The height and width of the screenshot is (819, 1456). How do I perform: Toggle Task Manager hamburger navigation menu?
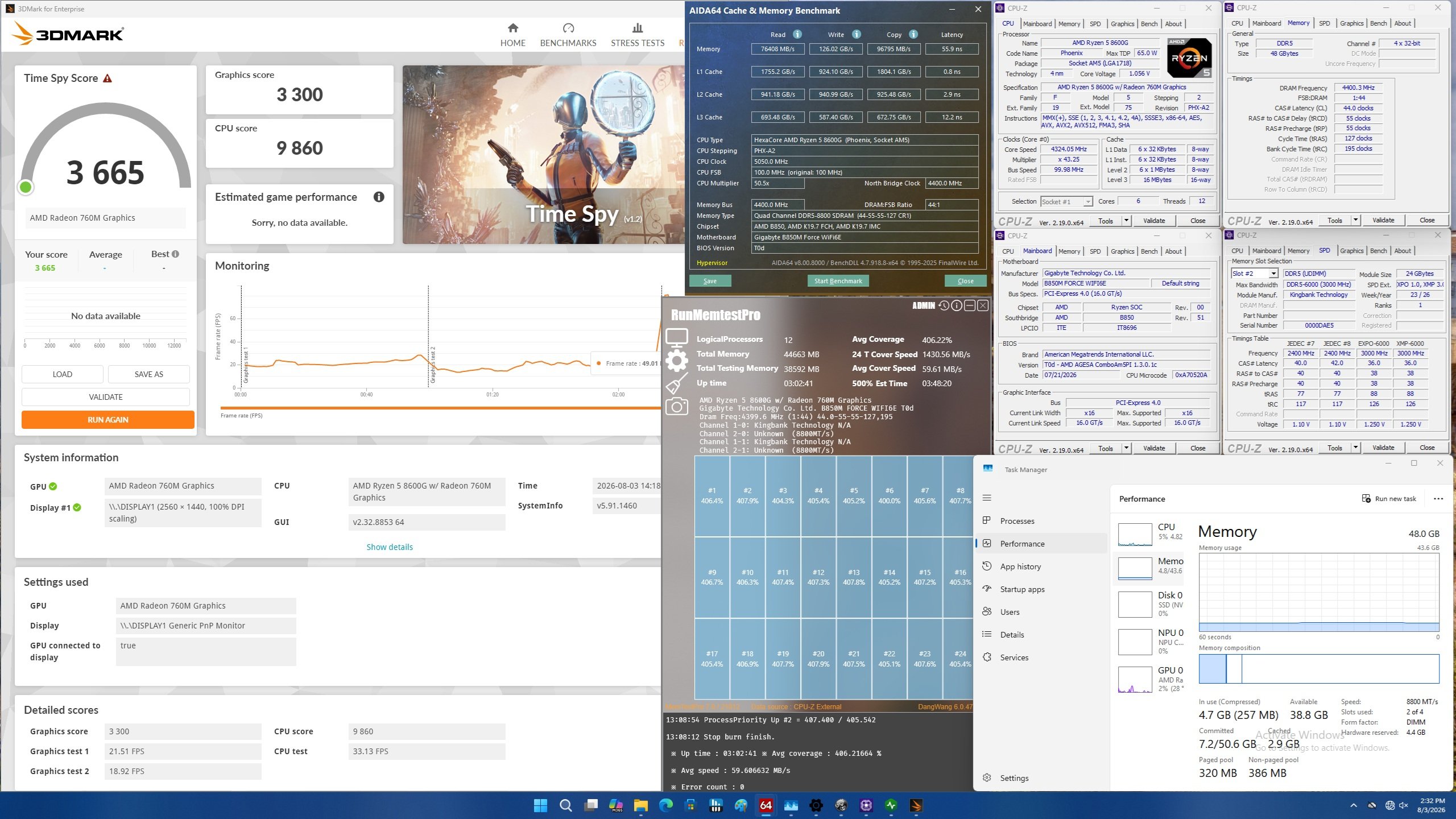[987, 498]
